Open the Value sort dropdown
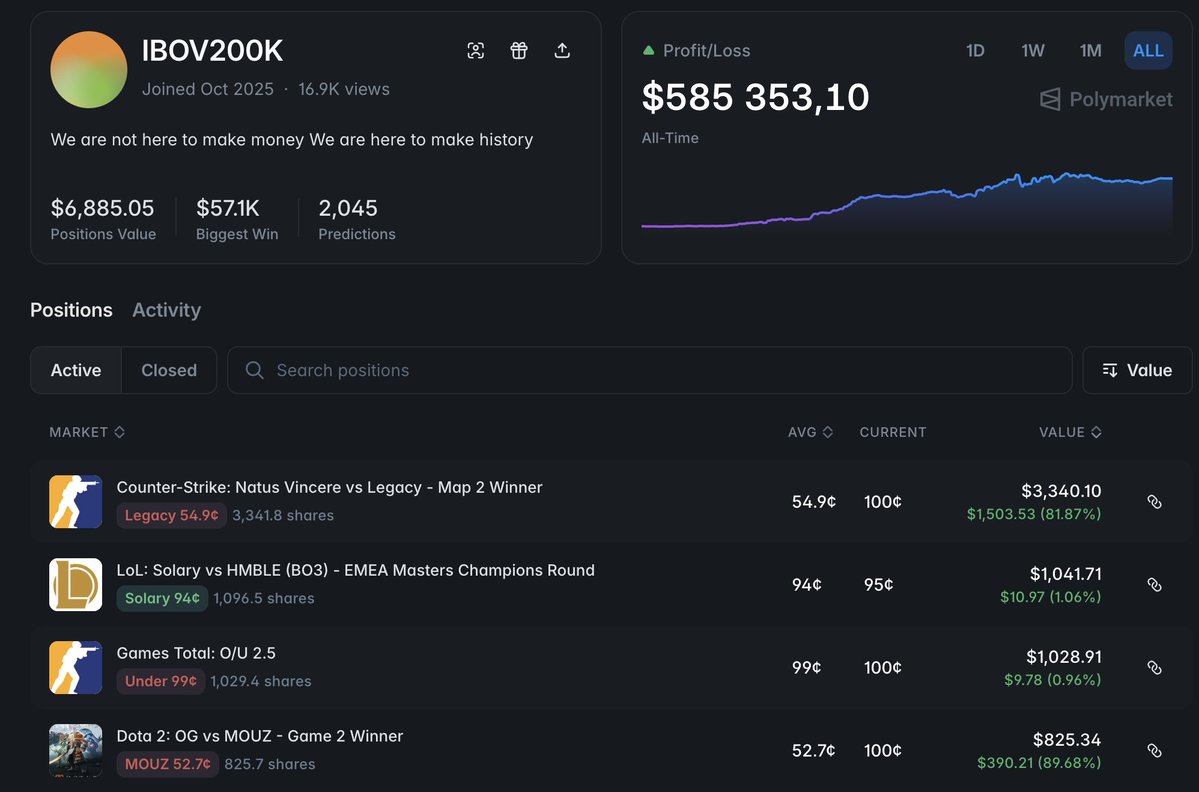The width and height of the screenshot is (1199, 792). tap(1137, 370)
